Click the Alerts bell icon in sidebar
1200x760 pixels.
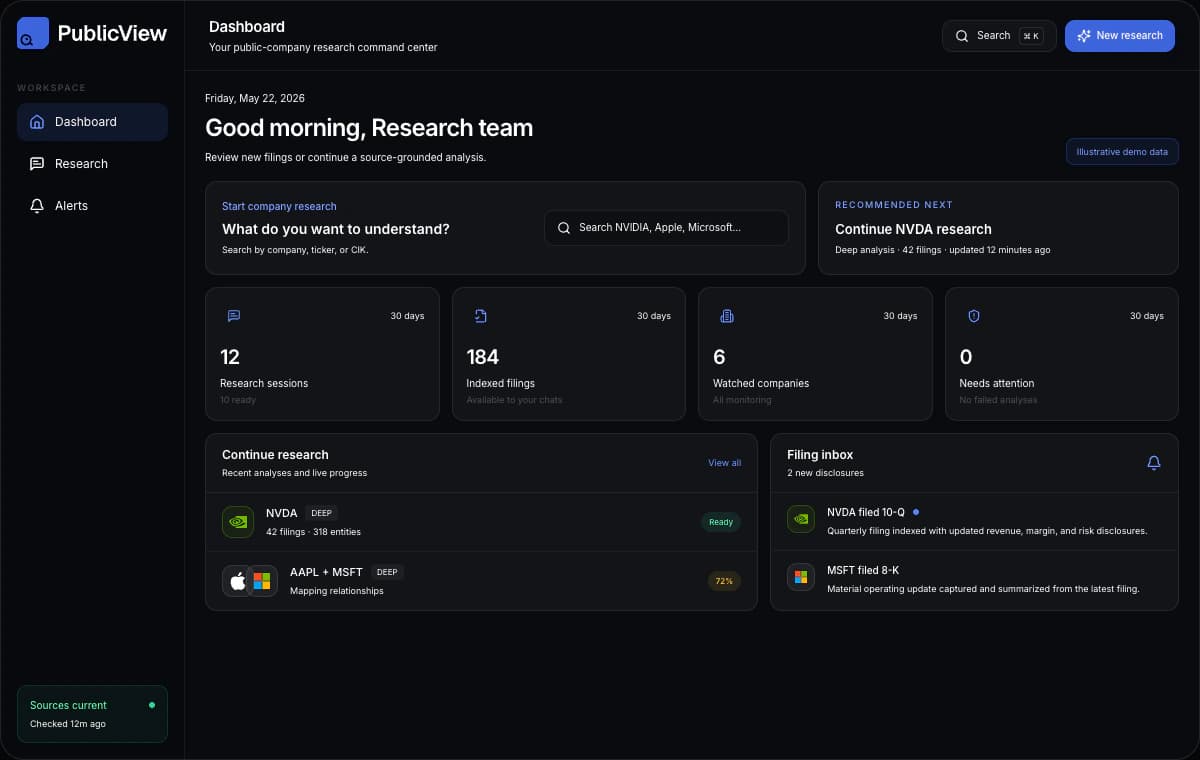tap(37, 206)
